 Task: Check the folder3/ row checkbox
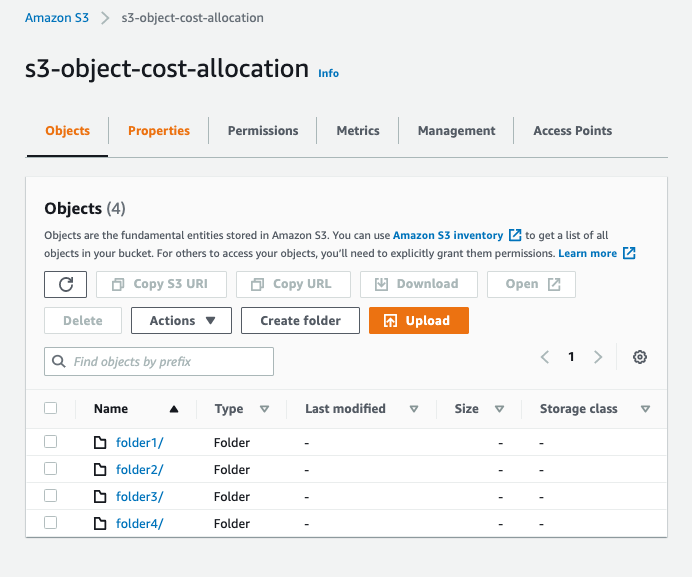click(51, 496)
